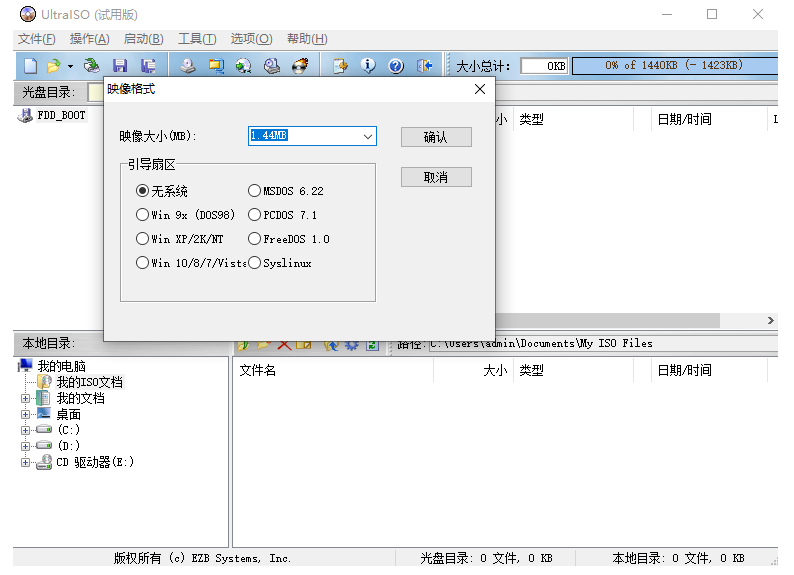Image resolution: width=794 pixels, height=575 pixels.
Task: Click the Mount to virtual drive icon
Action: pos(272,66)
